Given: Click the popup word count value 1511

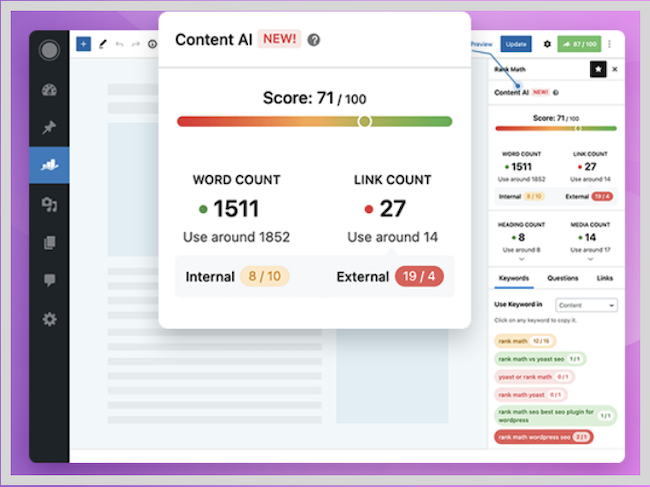Looking at the screenshot, I should click(x=236, y=208).
